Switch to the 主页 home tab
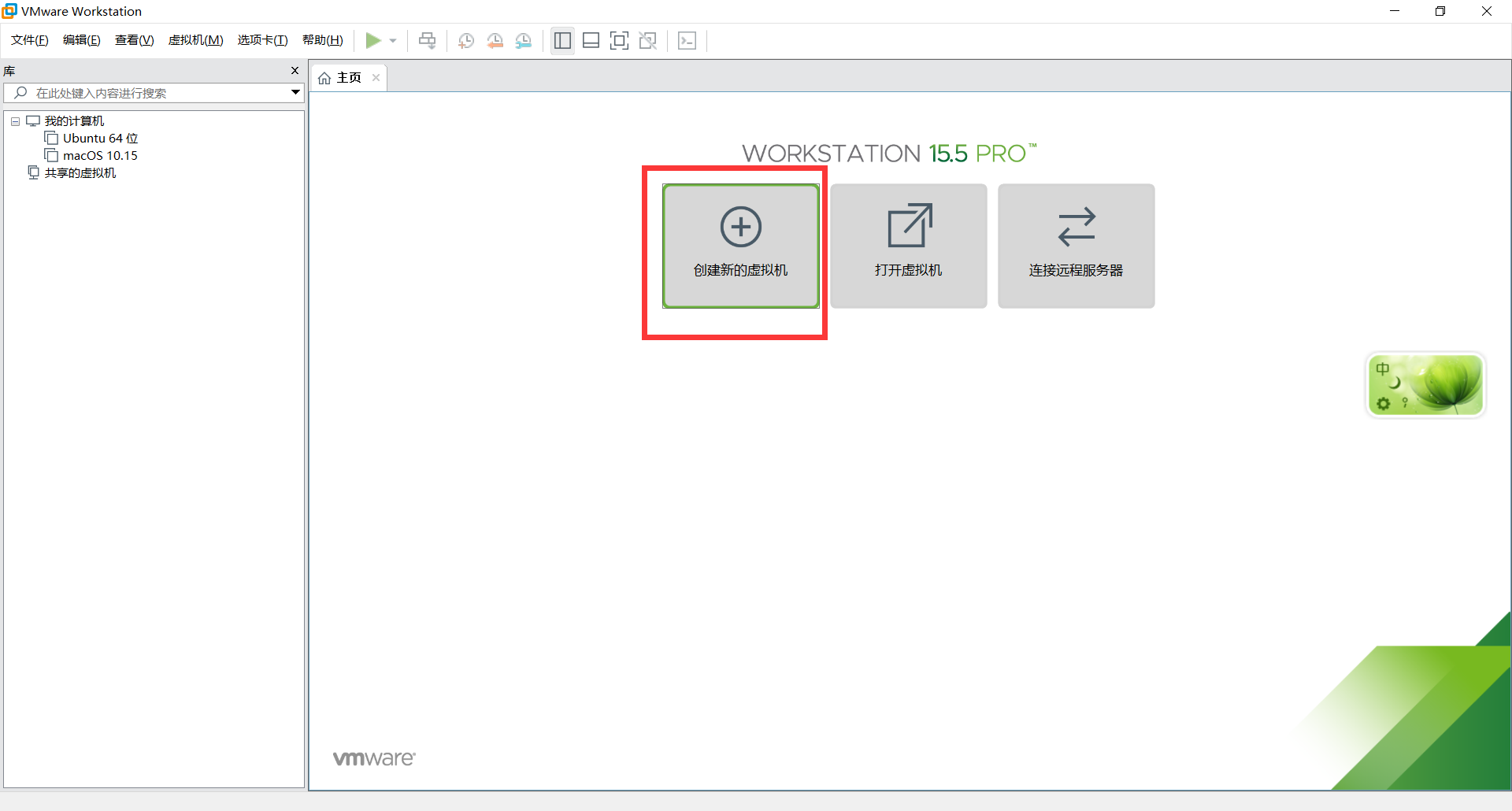Screen dimensions: 1512x811 click(348, 78)
